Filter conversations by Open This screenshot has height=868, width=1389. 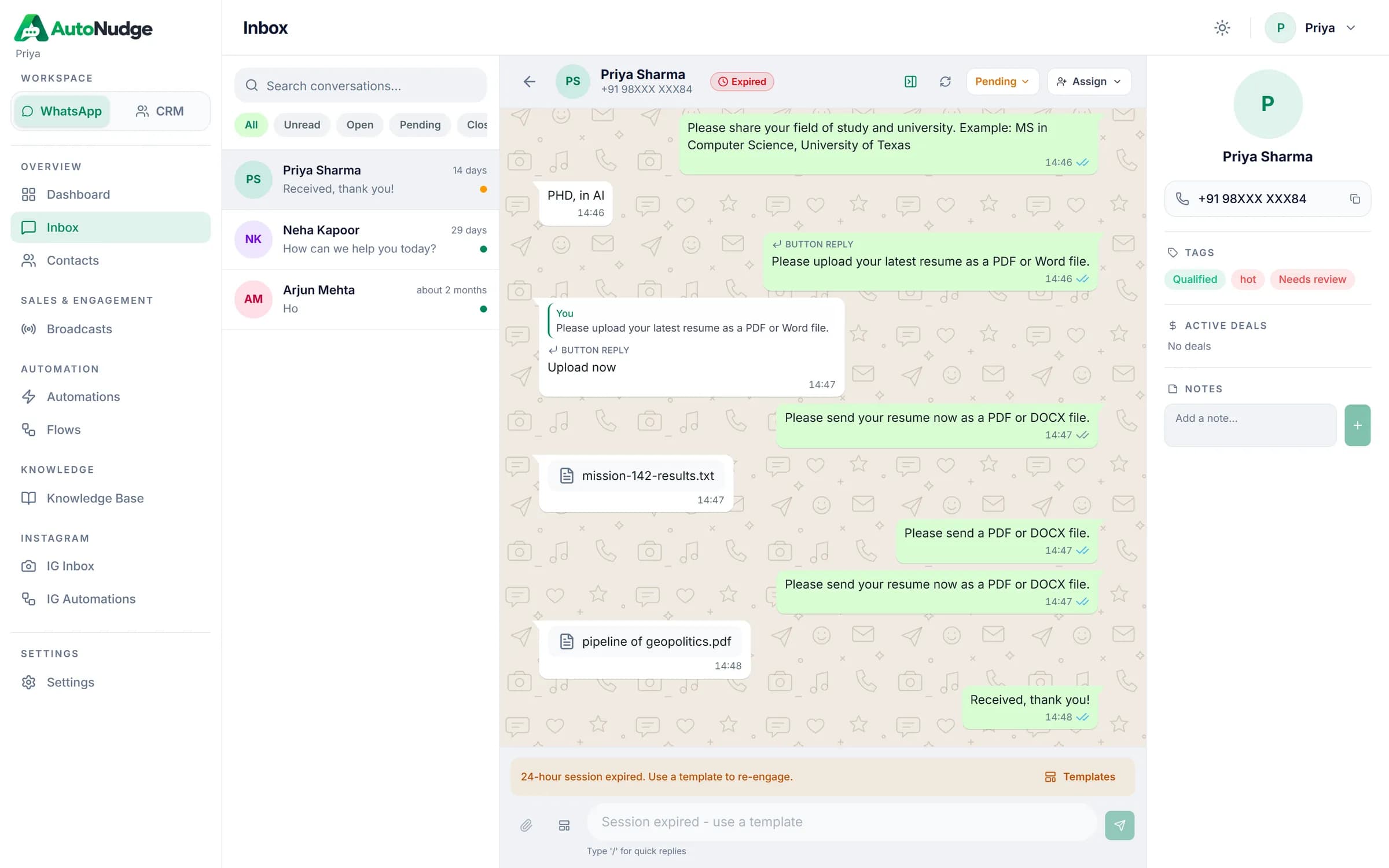(x=359, y=125)
